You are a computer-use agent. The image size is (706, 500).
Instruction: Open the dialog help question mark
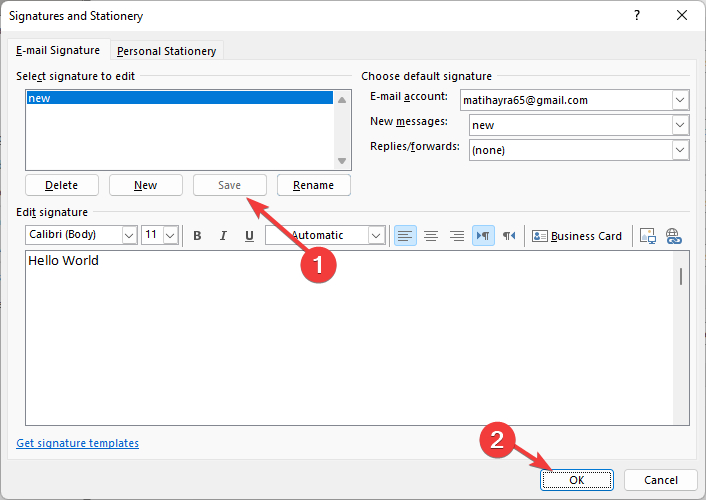637,15
